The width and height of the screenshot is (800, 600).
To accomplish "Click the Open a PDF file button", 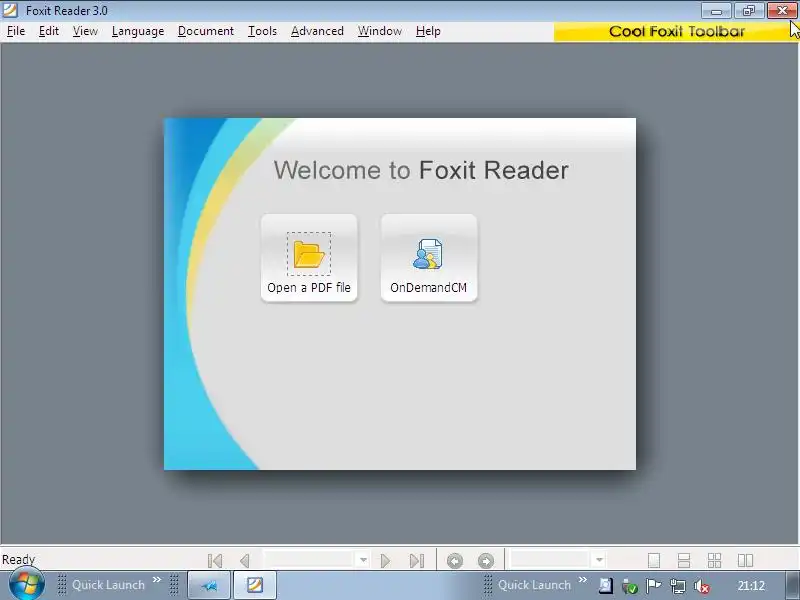I will [x=309, y=258].
